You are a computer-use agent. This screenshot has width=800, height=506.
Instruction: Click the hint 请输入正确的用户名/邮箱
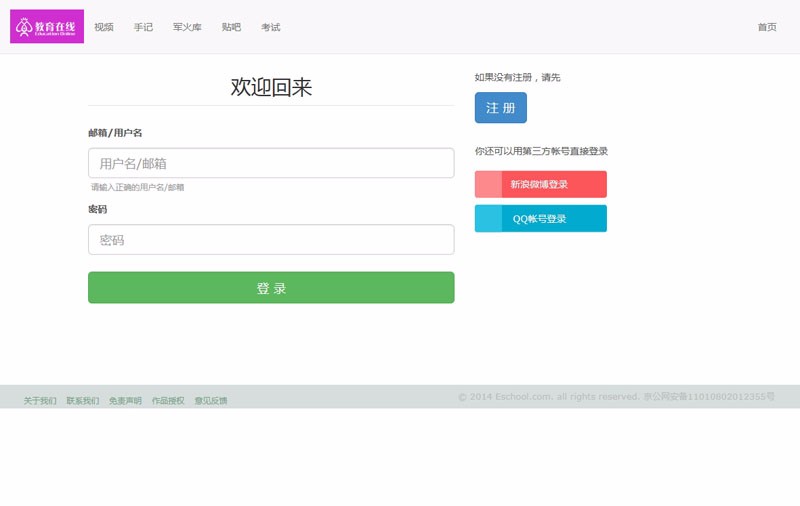pyautogui.click(x=137, y=187)
